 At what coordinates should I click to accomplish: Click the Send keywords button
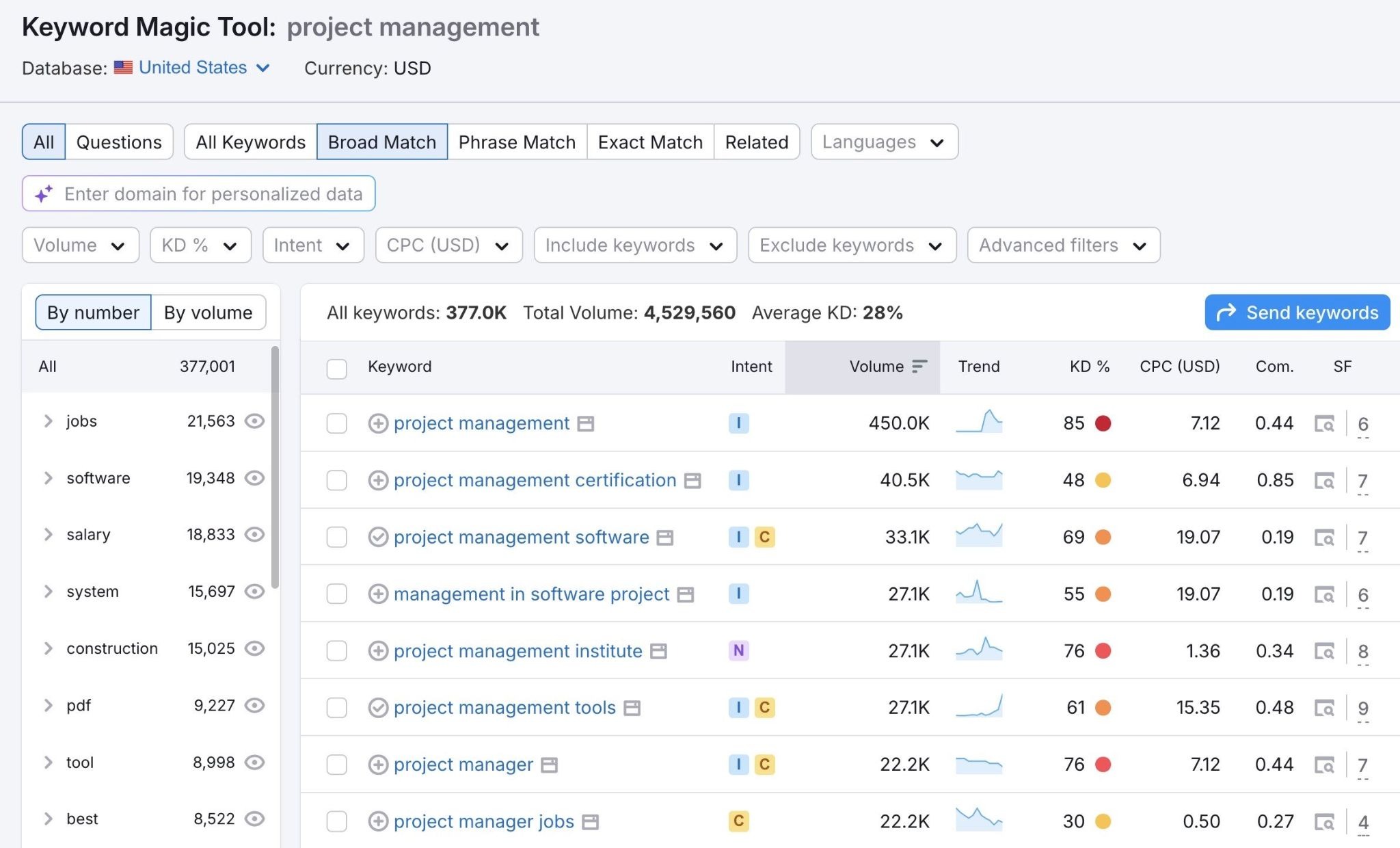click(1297, 313)
